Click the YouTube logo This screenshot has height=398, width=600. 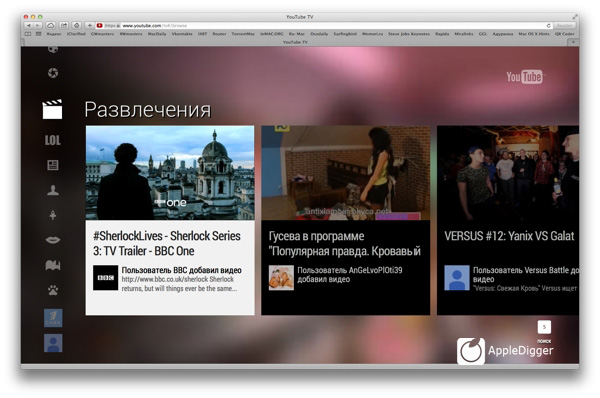pos(525,77)
